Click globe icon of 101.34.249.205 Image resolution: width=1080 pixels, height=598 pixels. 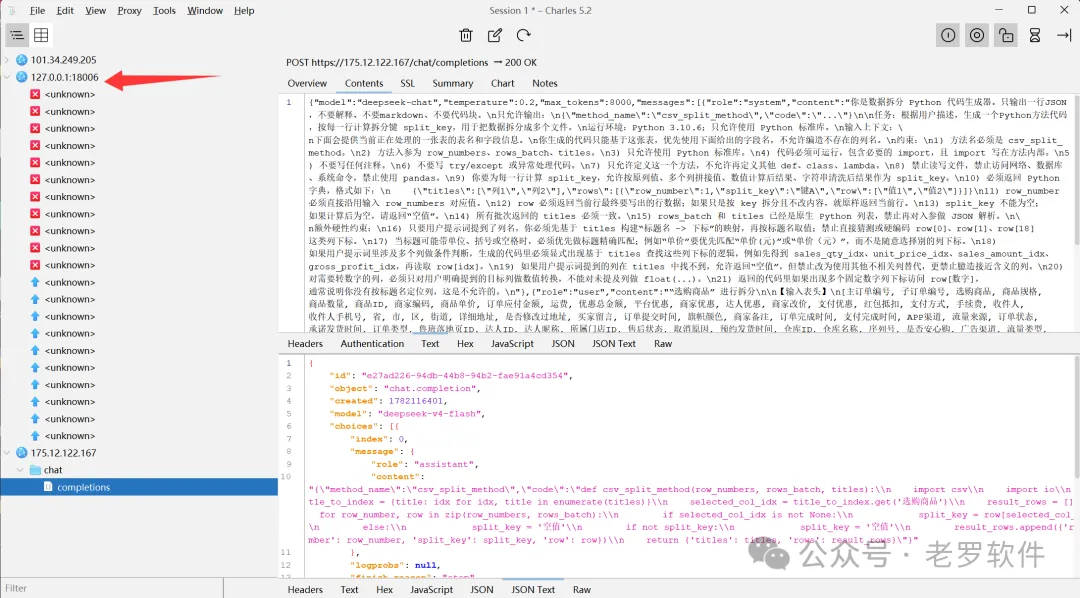pyautogui.click(x=21, y=60)
